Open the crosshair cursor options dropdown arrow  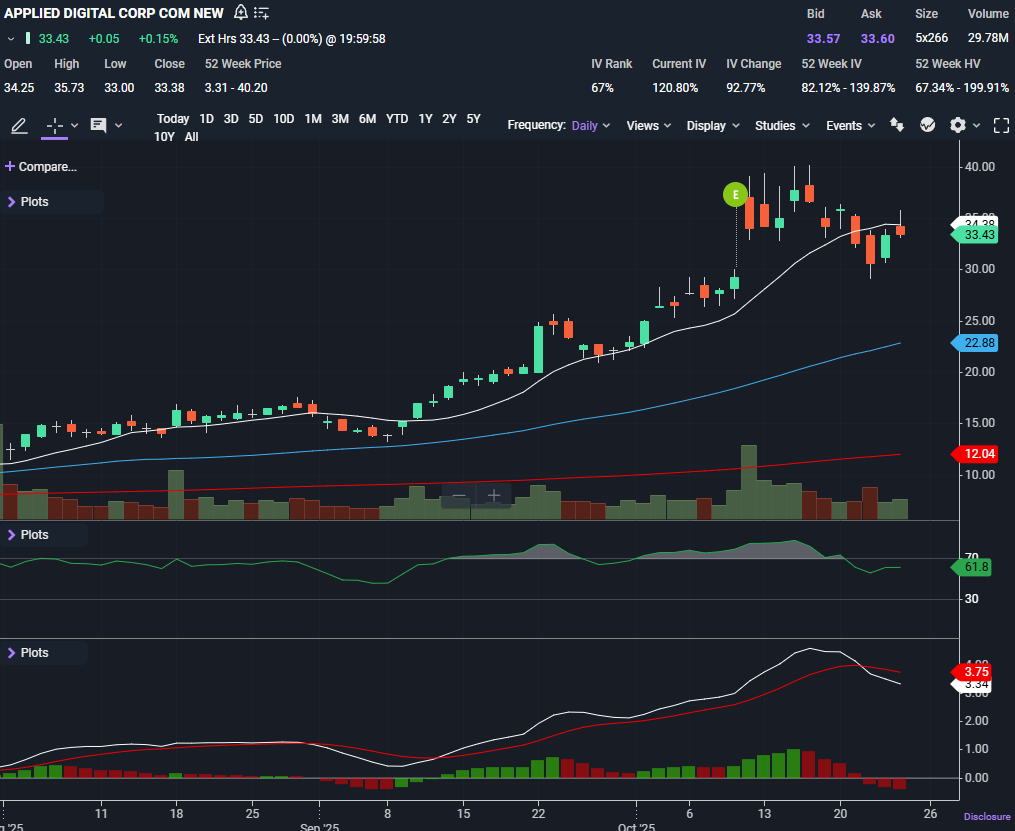coord(74,126)
